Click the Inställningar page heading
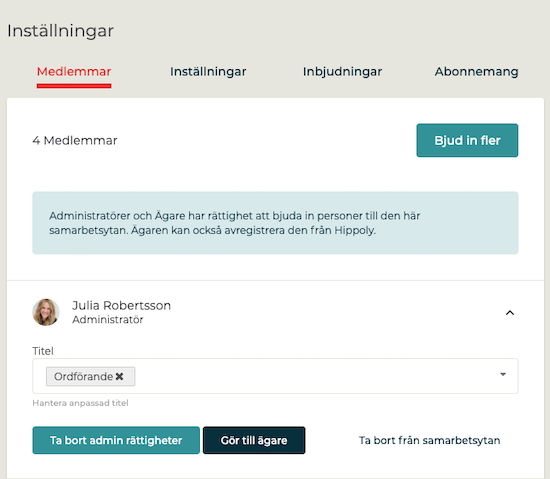Image resolution: width=550 pixels, height=479 pixels. [x=60, y=31]
